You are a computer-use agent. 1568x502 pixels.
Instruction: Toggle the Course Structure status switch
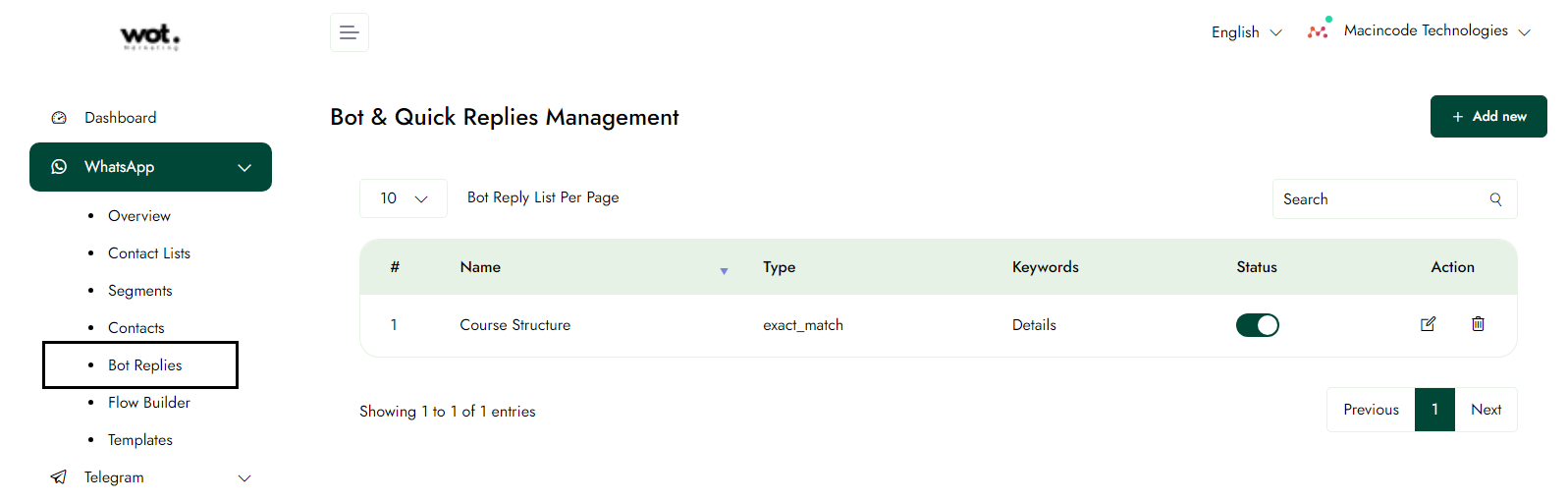coord(1257,325)
